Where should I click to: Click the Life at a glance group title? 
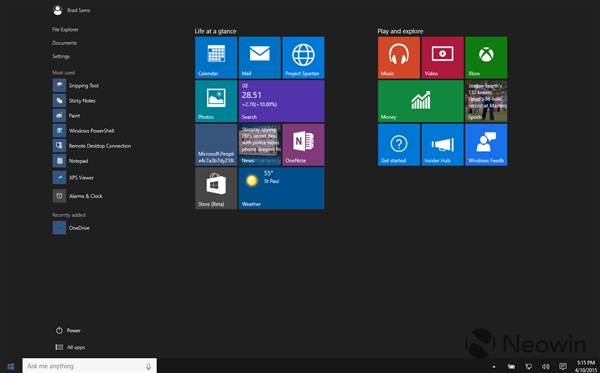[x=215, y=31]
